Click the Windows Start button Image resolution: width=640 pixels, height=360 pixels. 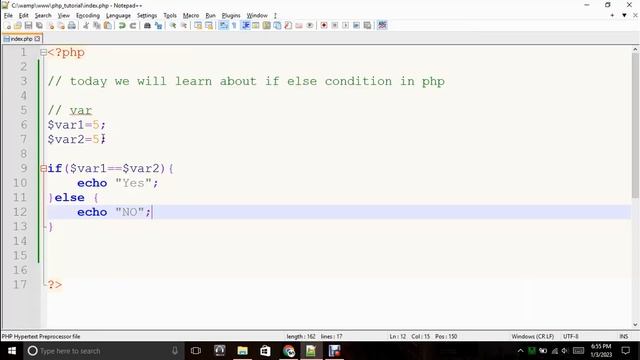tap(12, 351)
